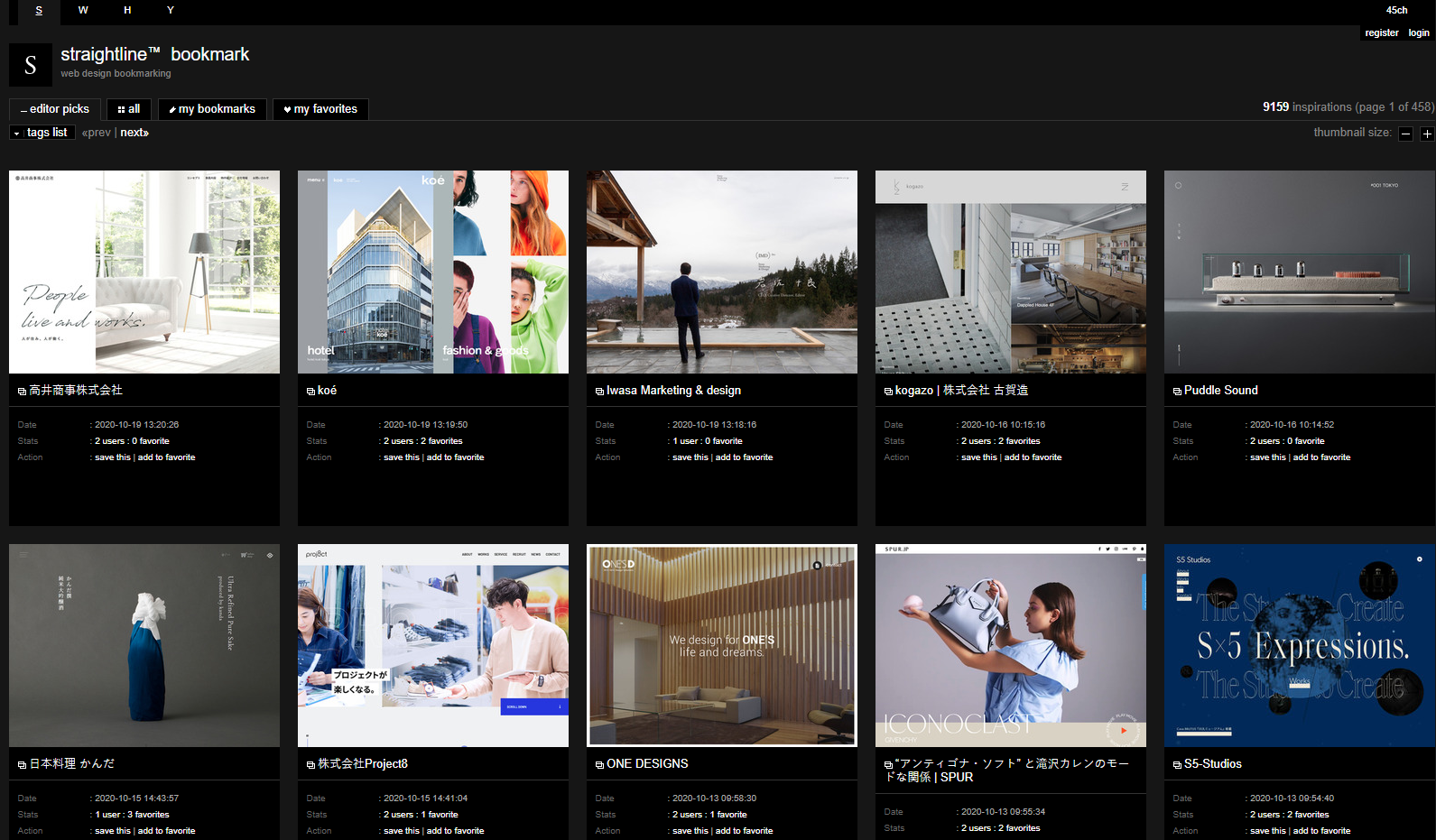This screenshot has height=840, width=1436.
Task: Open the SPUR article title link
Action: 1007,771
